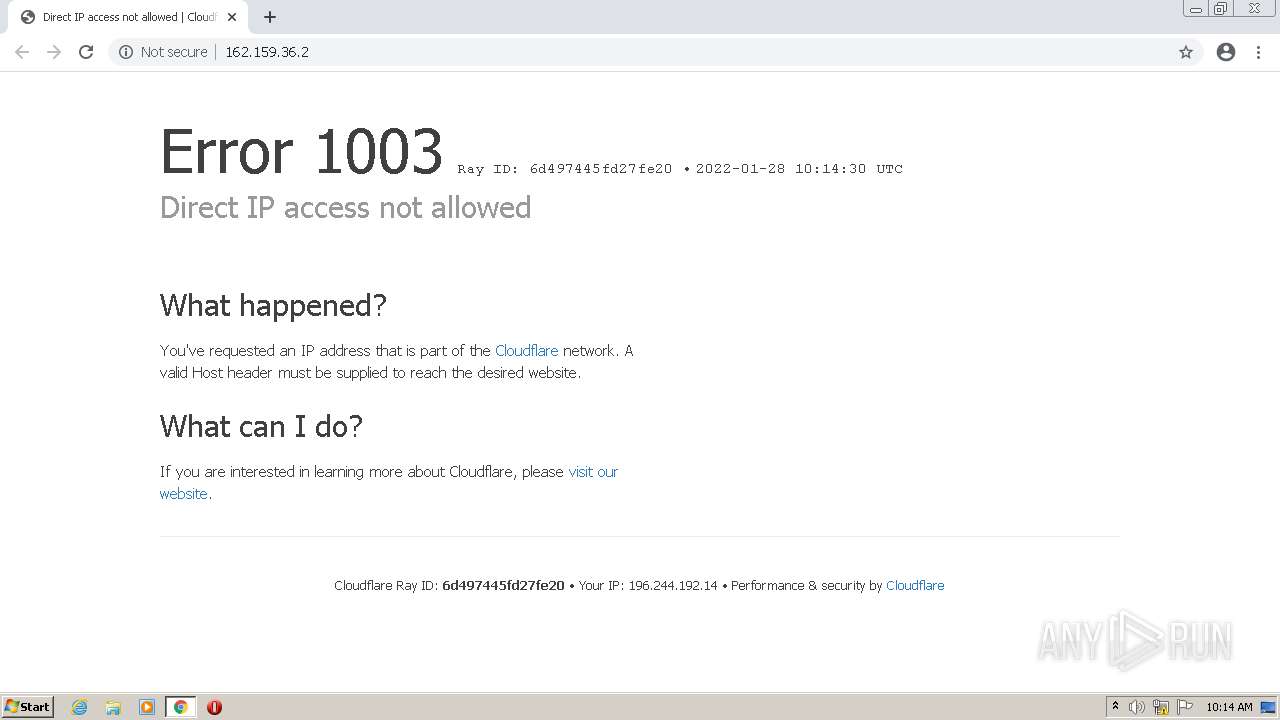Open the Windows Start menu
This screenshot has width=1280, height=720.
(28, 707)
